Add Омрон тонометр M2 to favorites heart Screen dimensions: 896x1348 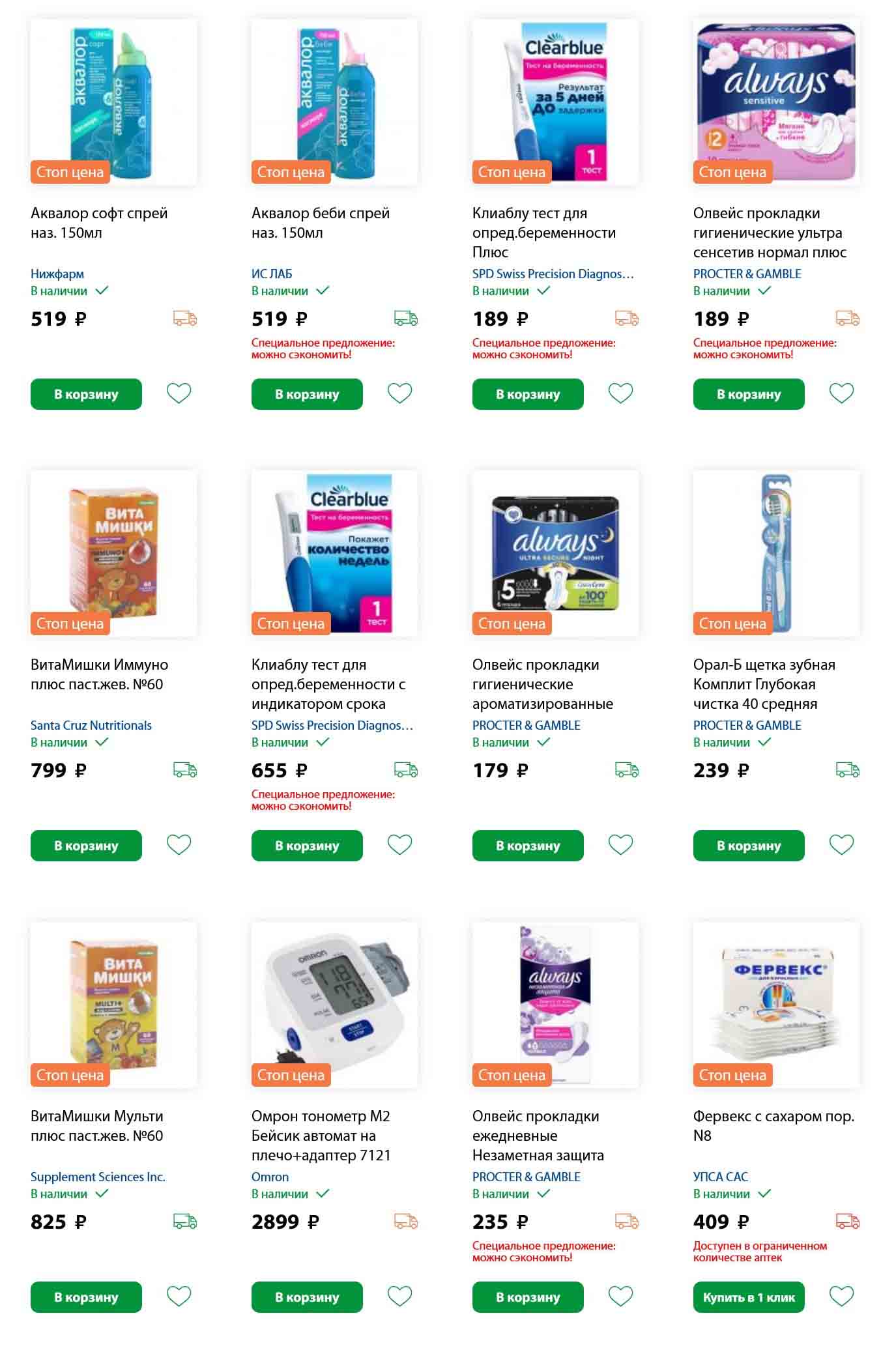coord(399,1297)
